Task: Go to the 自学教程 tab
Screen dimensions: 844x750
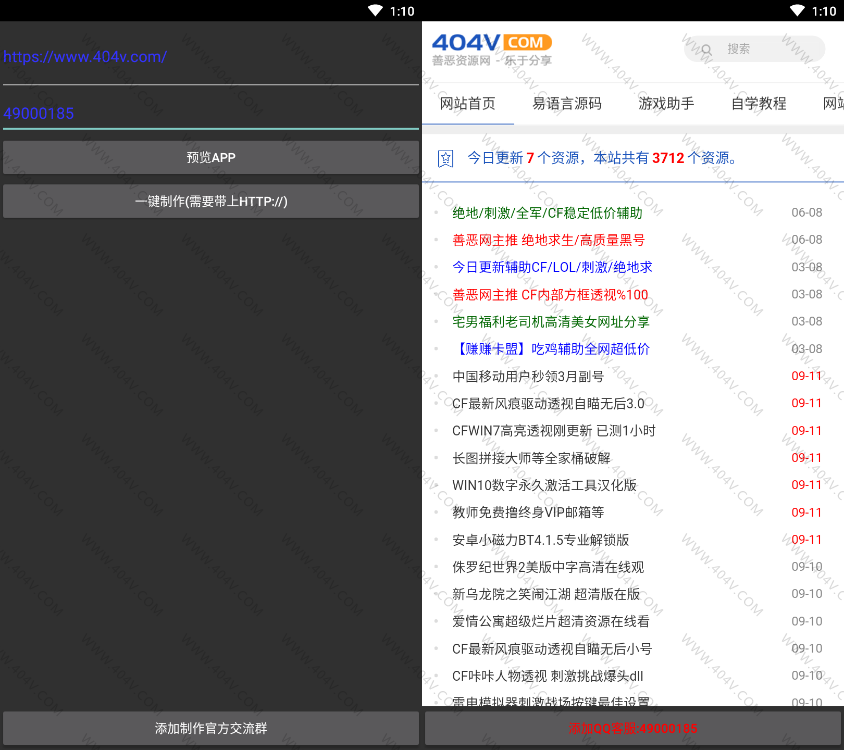Action: click(x=758, y=104)
